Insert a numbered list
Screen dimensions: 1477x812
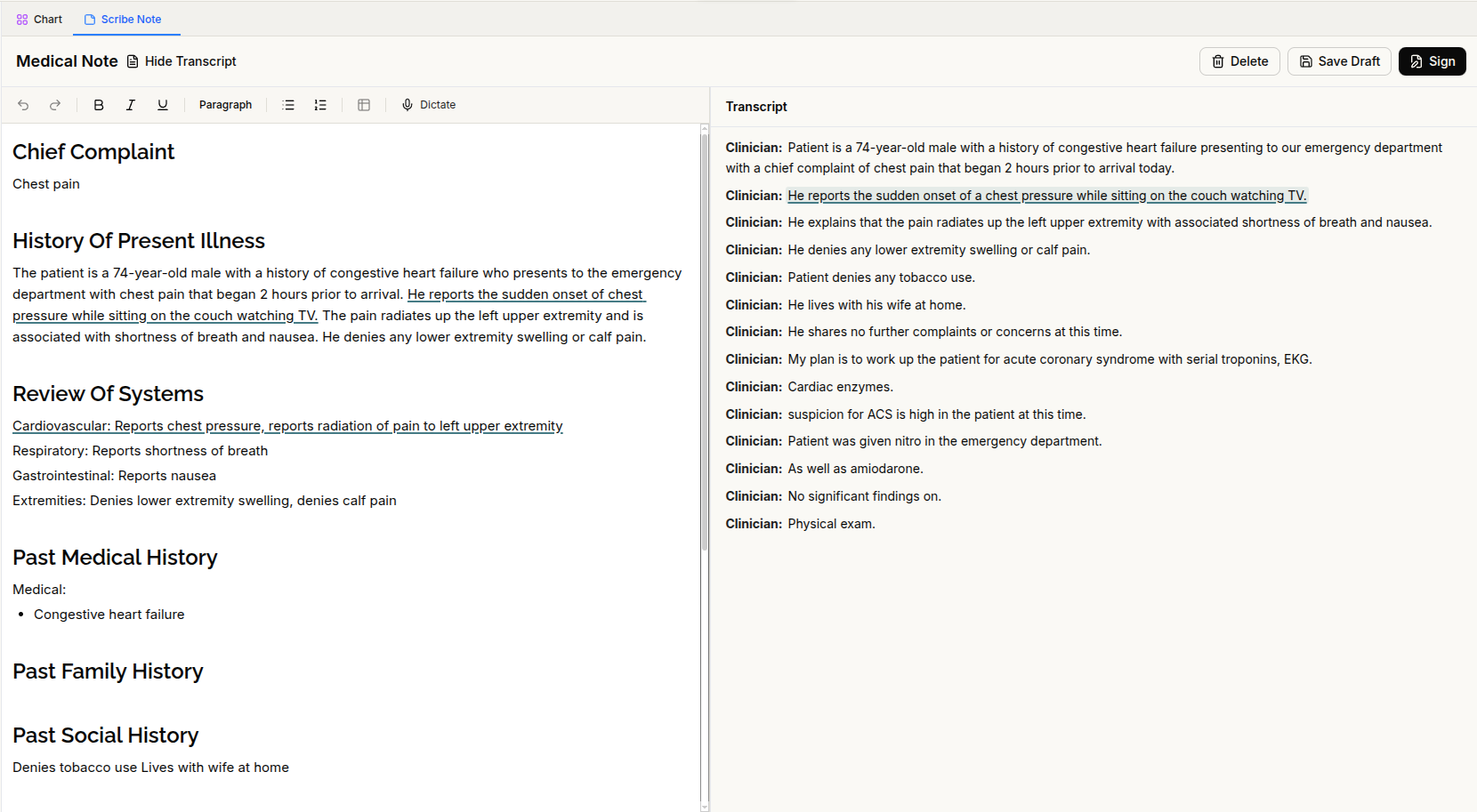point(320,105)
